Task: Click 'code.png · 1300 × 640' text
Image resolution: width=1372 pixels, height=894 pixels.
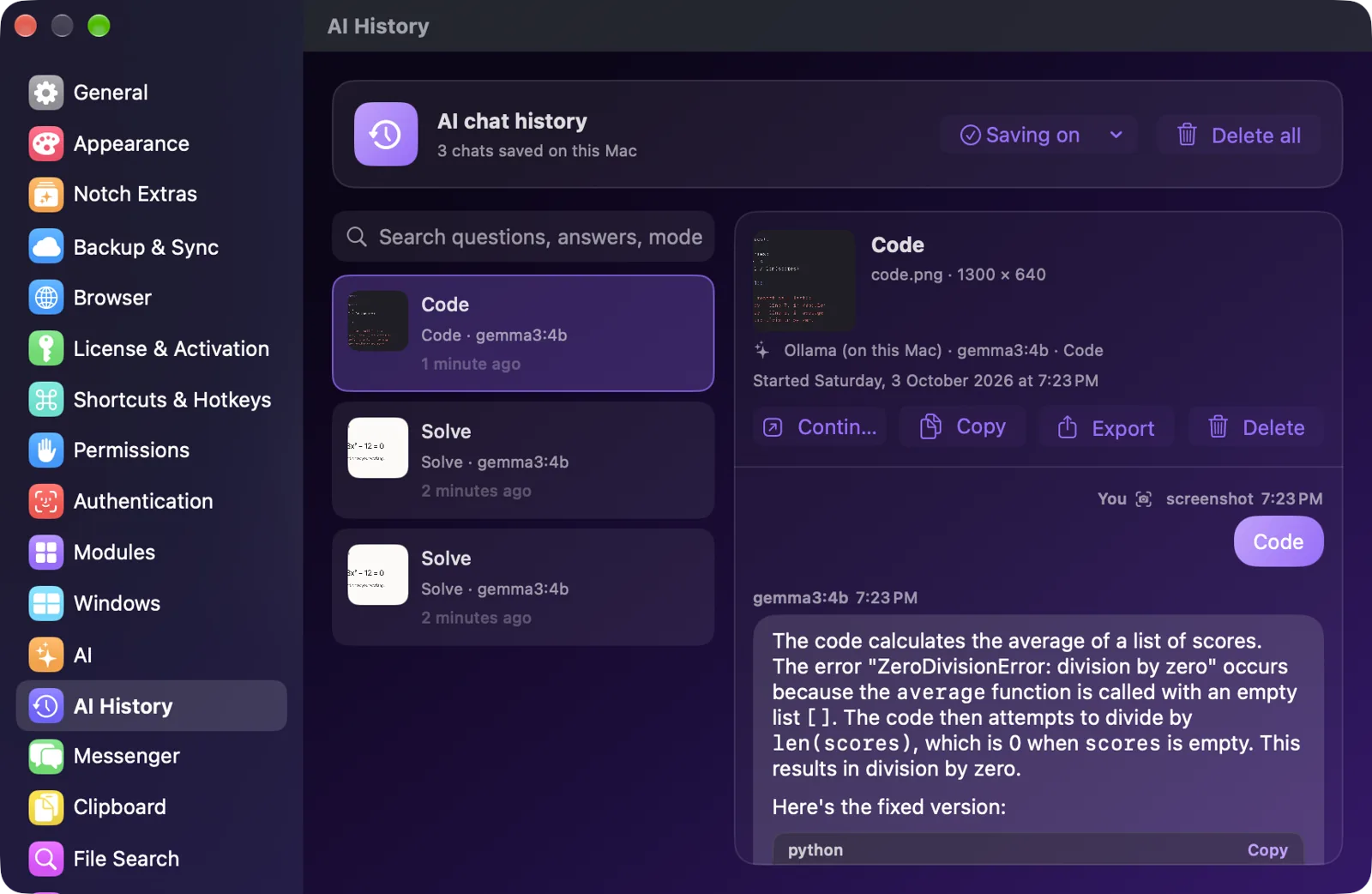Action: coord(958,275)
